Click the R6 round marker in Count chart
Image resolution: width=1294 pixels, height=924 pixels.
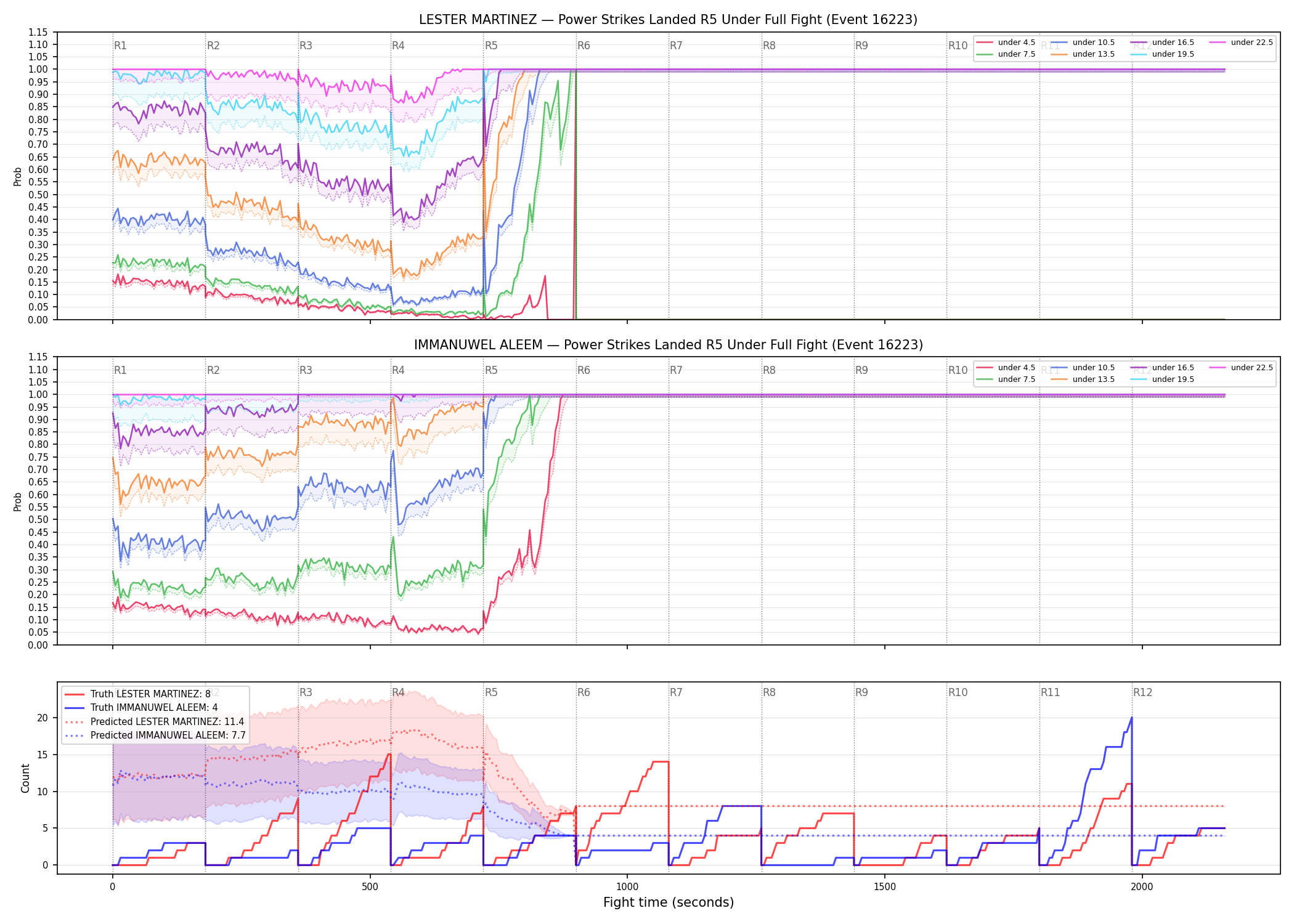(x=584, y=692)
